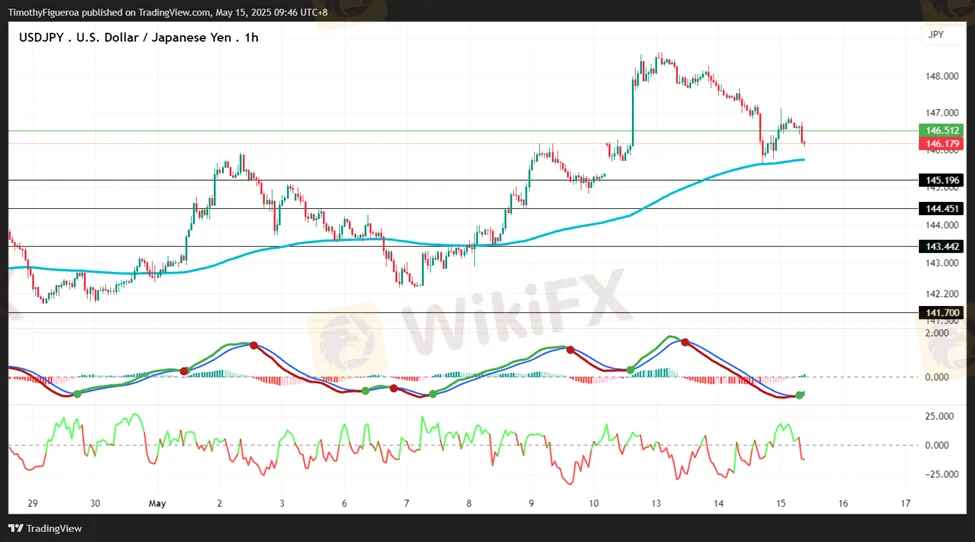Select date 17 on the time axis
The height and width of the screenshot is (542, 975).
(905, 504)
